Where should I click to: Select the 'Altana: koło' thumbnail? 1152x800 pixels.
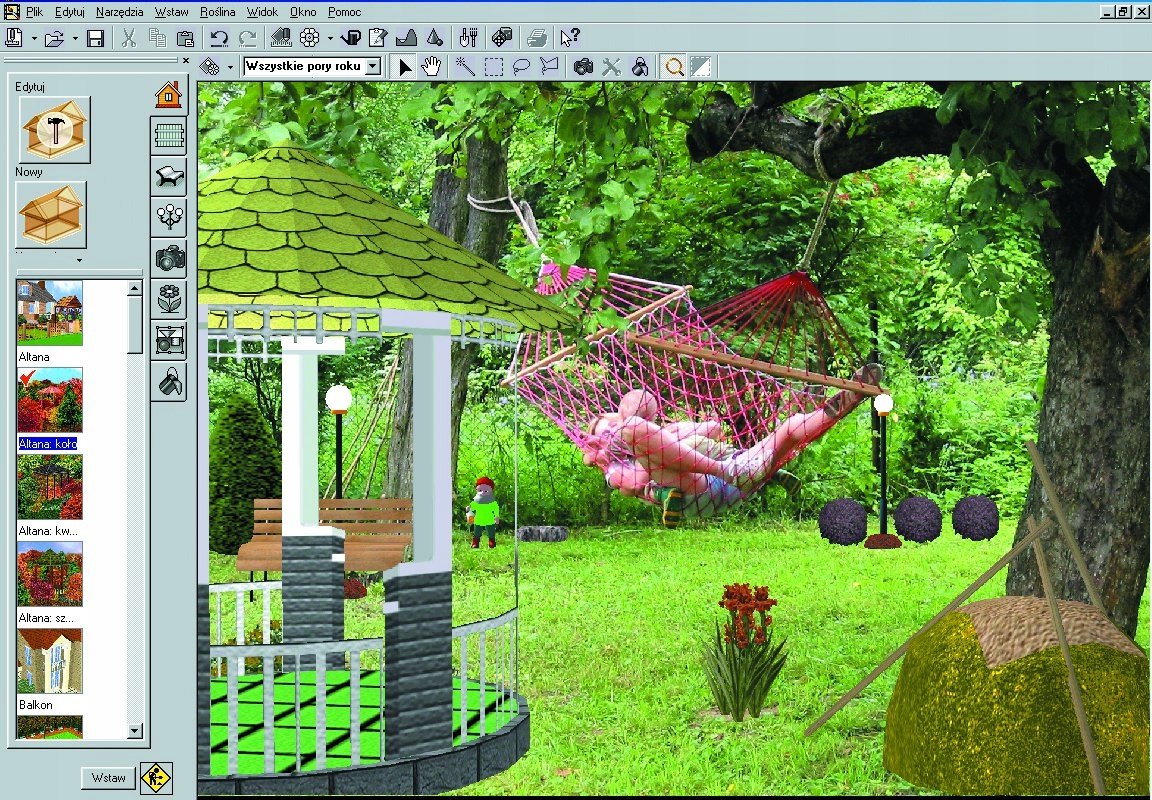49,400
